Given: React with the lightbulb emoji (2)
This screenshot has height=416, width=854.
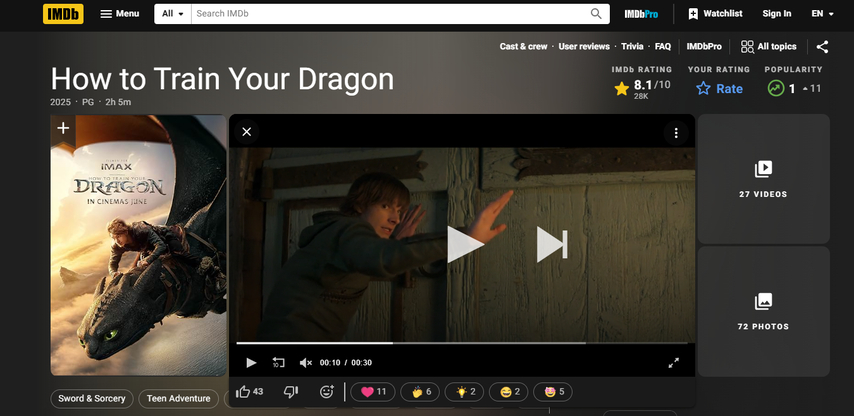Looking at the screenshot, I should click(x=464, y=392).
